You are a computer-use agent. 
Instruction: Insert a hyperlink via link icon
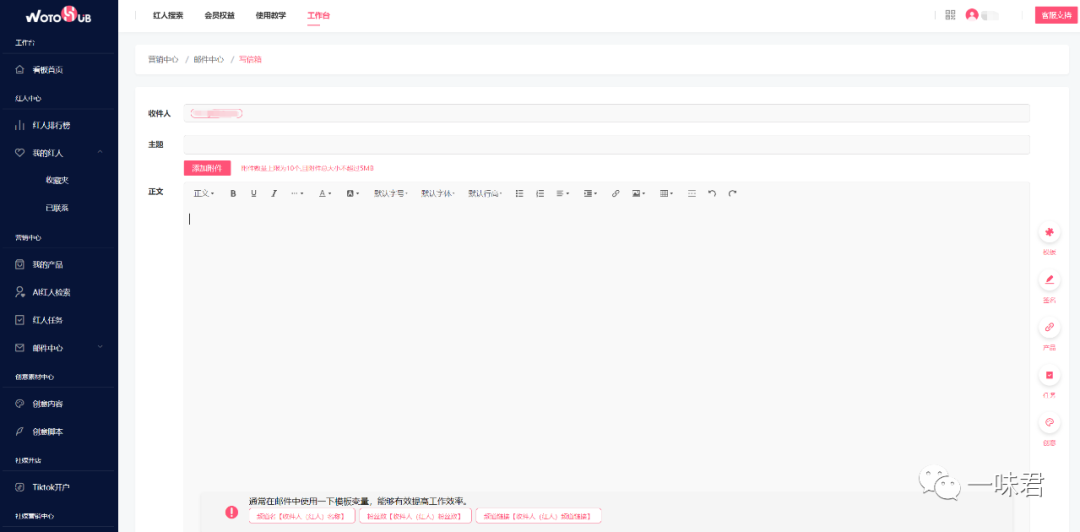coord(615,194)
